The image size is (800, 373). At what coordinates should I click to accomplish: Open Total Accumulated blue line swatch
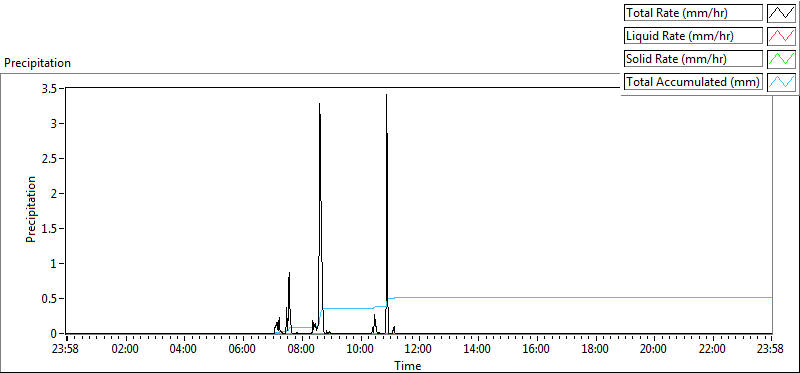pos(781,82)
